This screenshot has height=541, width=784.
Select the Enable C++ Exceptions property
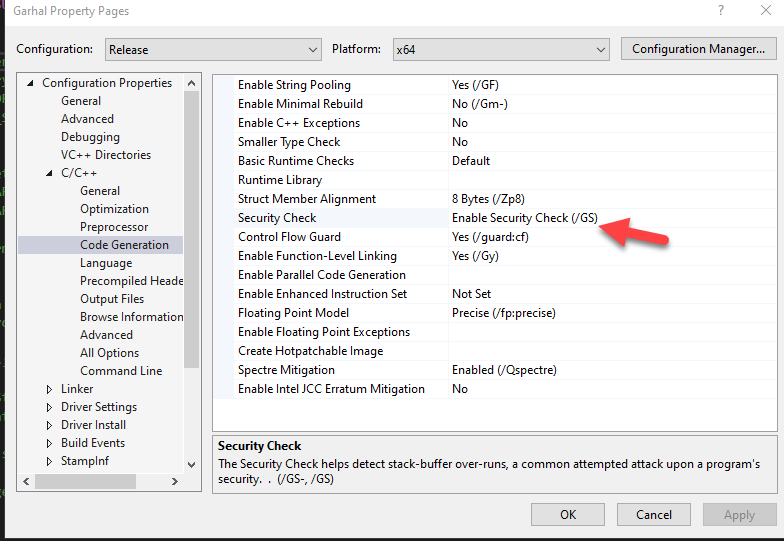click(x=299, y=123)
